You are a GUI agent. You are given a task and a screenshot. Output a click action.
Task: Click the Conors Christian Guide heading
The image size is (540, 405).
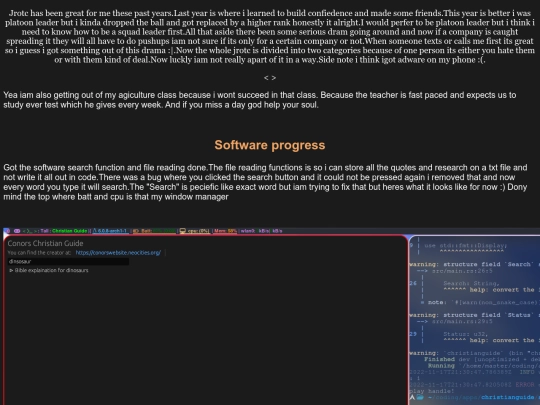tap(45, 243)
